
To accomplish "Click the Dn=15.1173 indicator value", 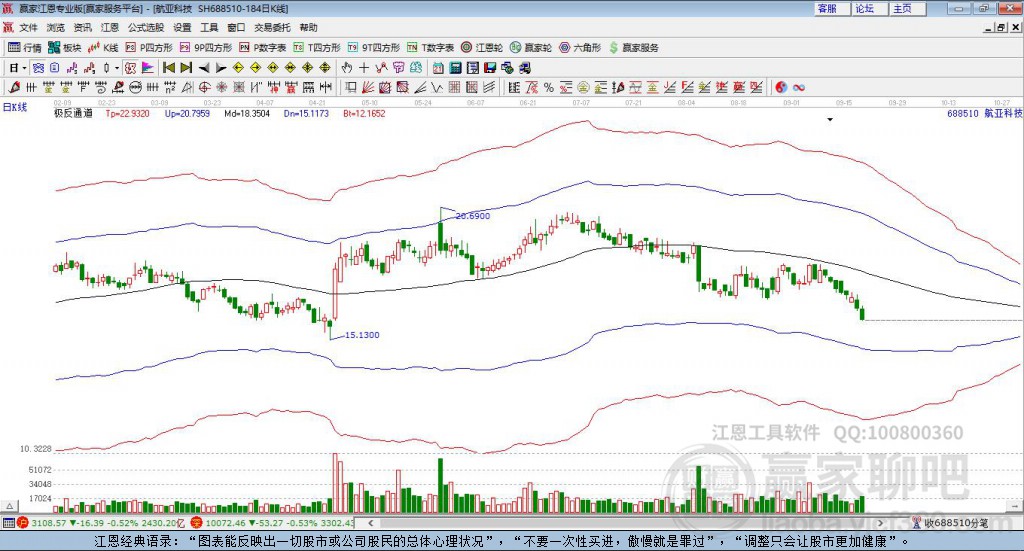I will click(x=306, y=113).
